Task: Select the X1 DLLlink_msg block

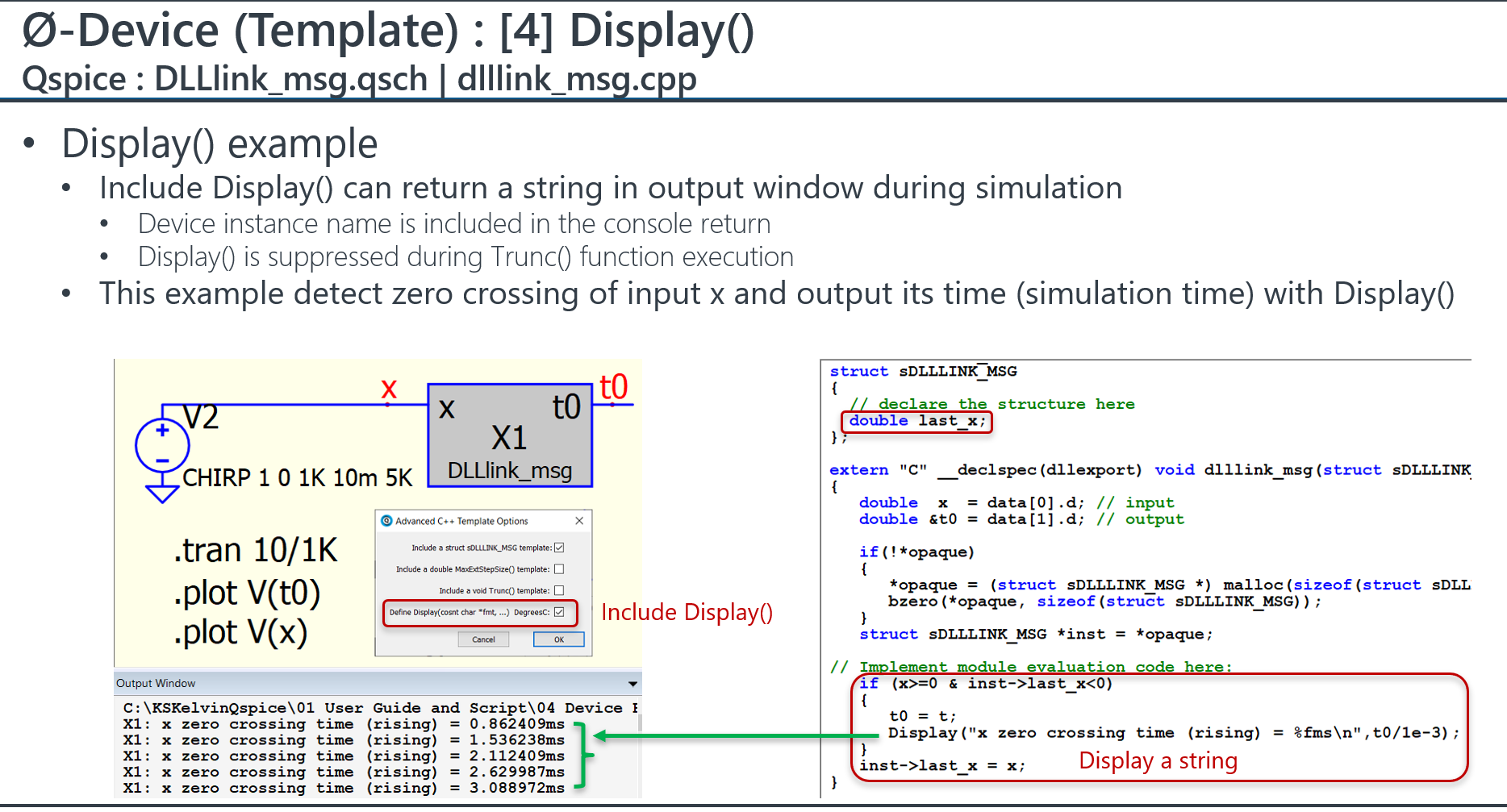Action: (510, 435)
